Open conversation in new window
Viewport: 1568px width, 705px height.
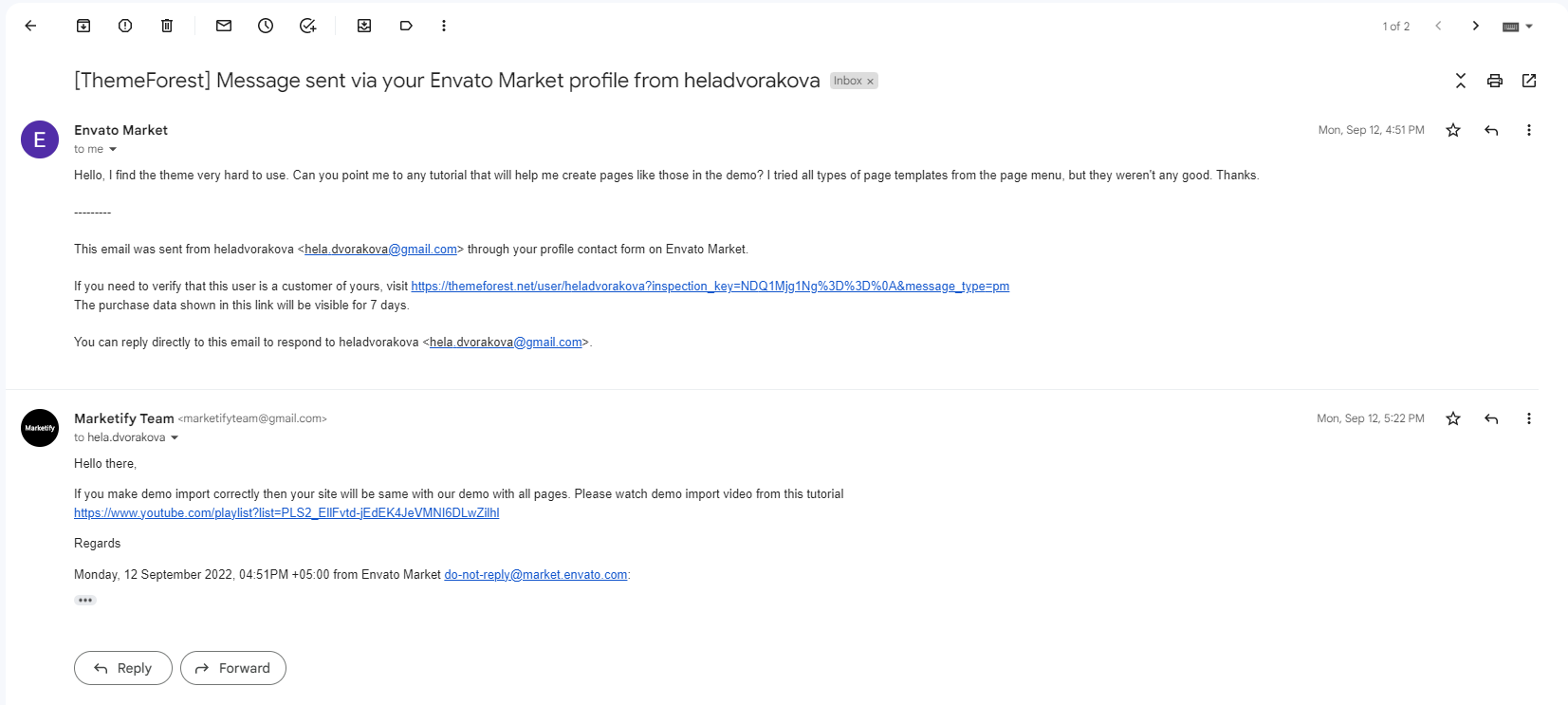[x=1529, y=81]
